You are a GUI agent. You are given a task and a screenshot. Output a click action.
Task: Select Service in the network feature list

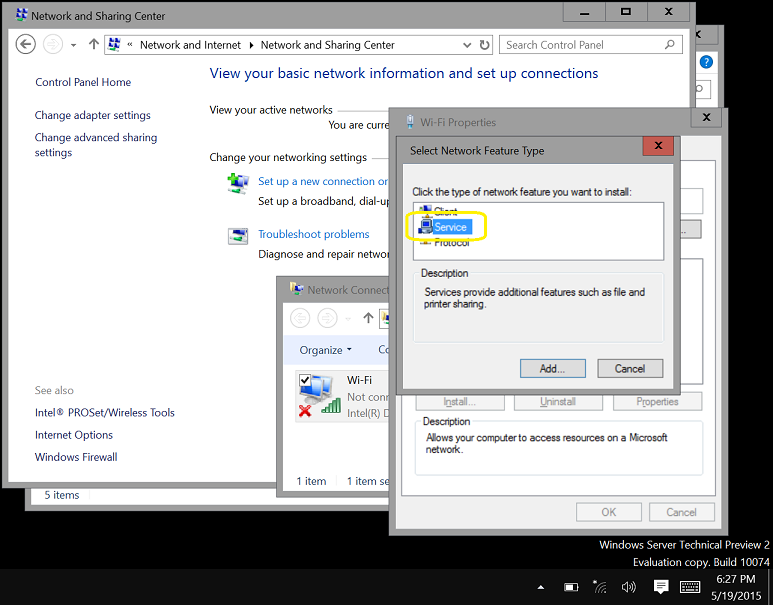click(x=450, y=227)
